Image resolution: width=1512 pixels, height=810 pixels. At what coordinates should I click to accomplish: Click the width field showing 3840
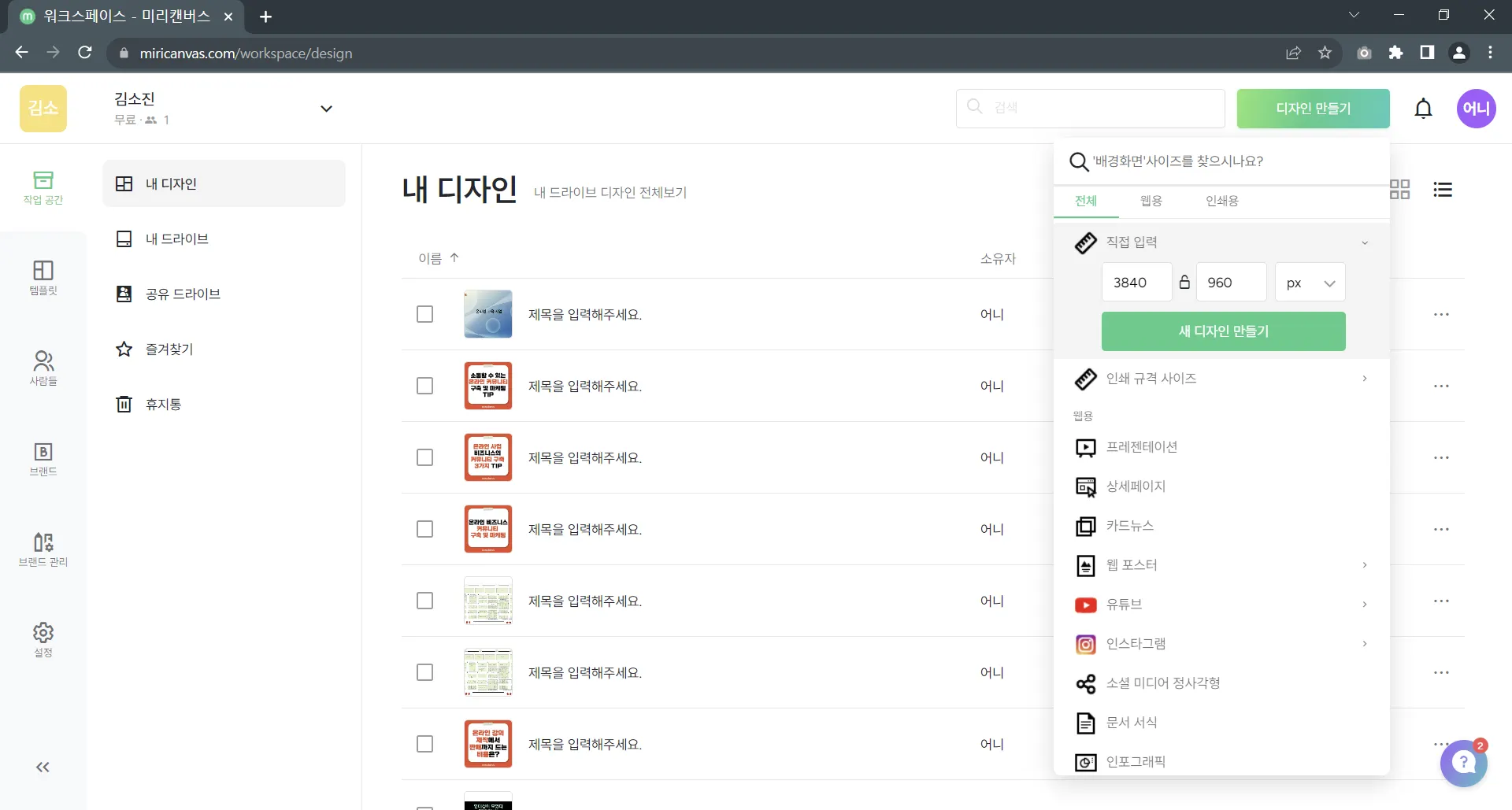click(x=1137, y=283)
